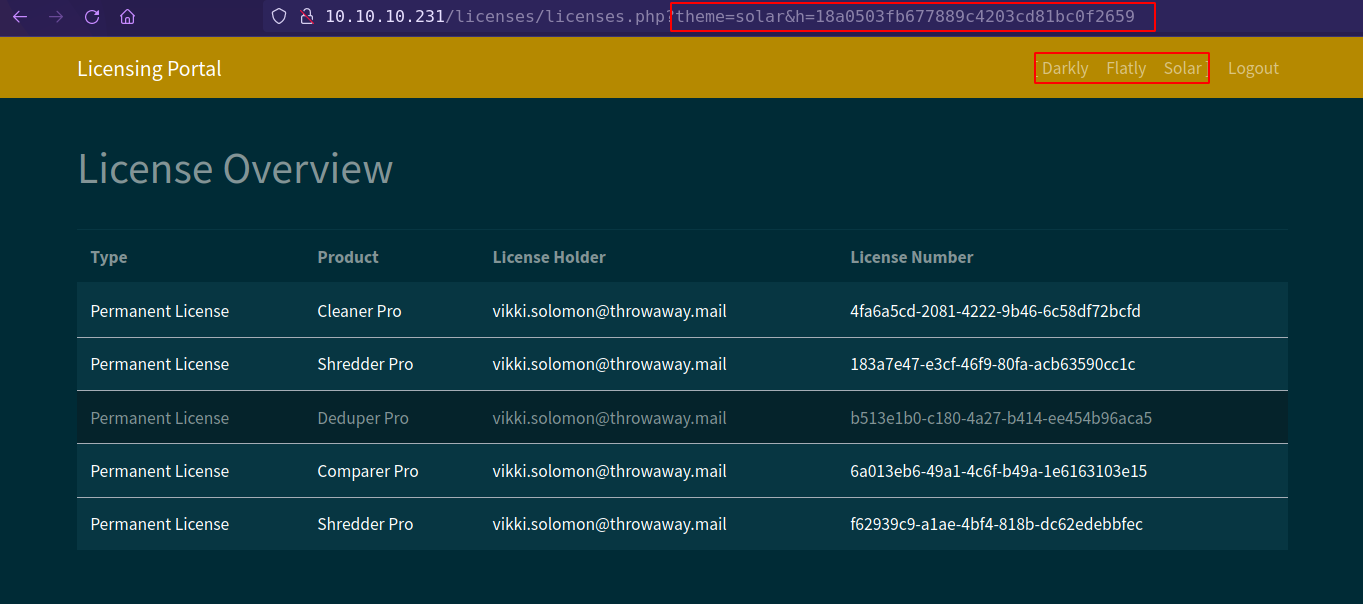
Task: Switch to the Flatly theme
Action: (x=1126, y=68)
